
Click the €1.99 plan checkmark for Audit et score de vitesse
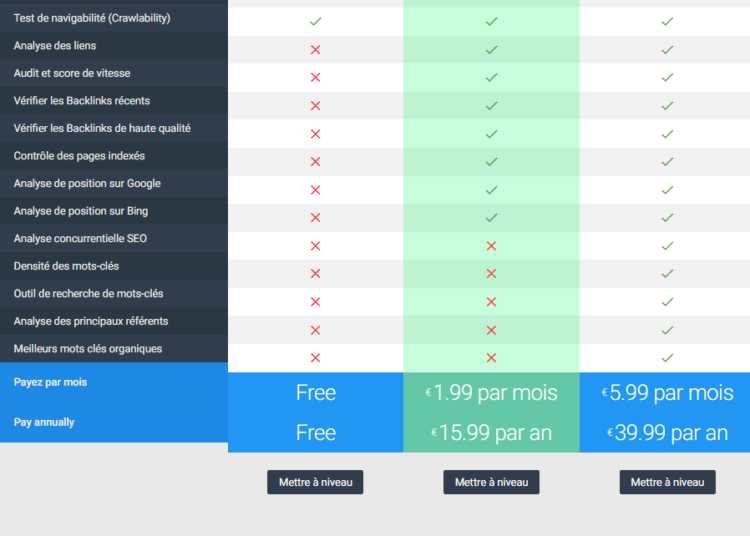click(x=491, y=77)
